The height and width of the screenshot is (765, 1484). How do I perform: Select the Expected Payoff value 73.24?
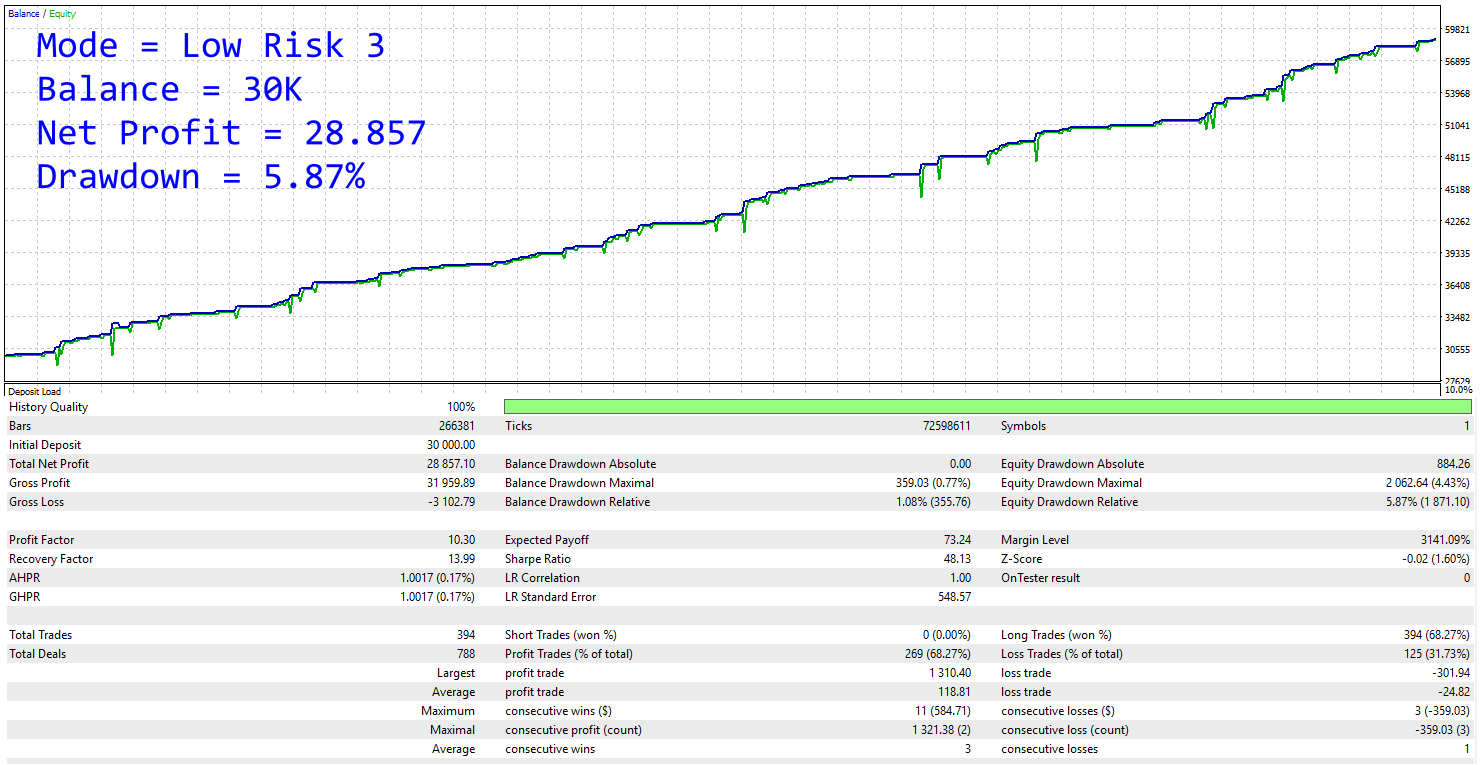(x=957, y=540)
